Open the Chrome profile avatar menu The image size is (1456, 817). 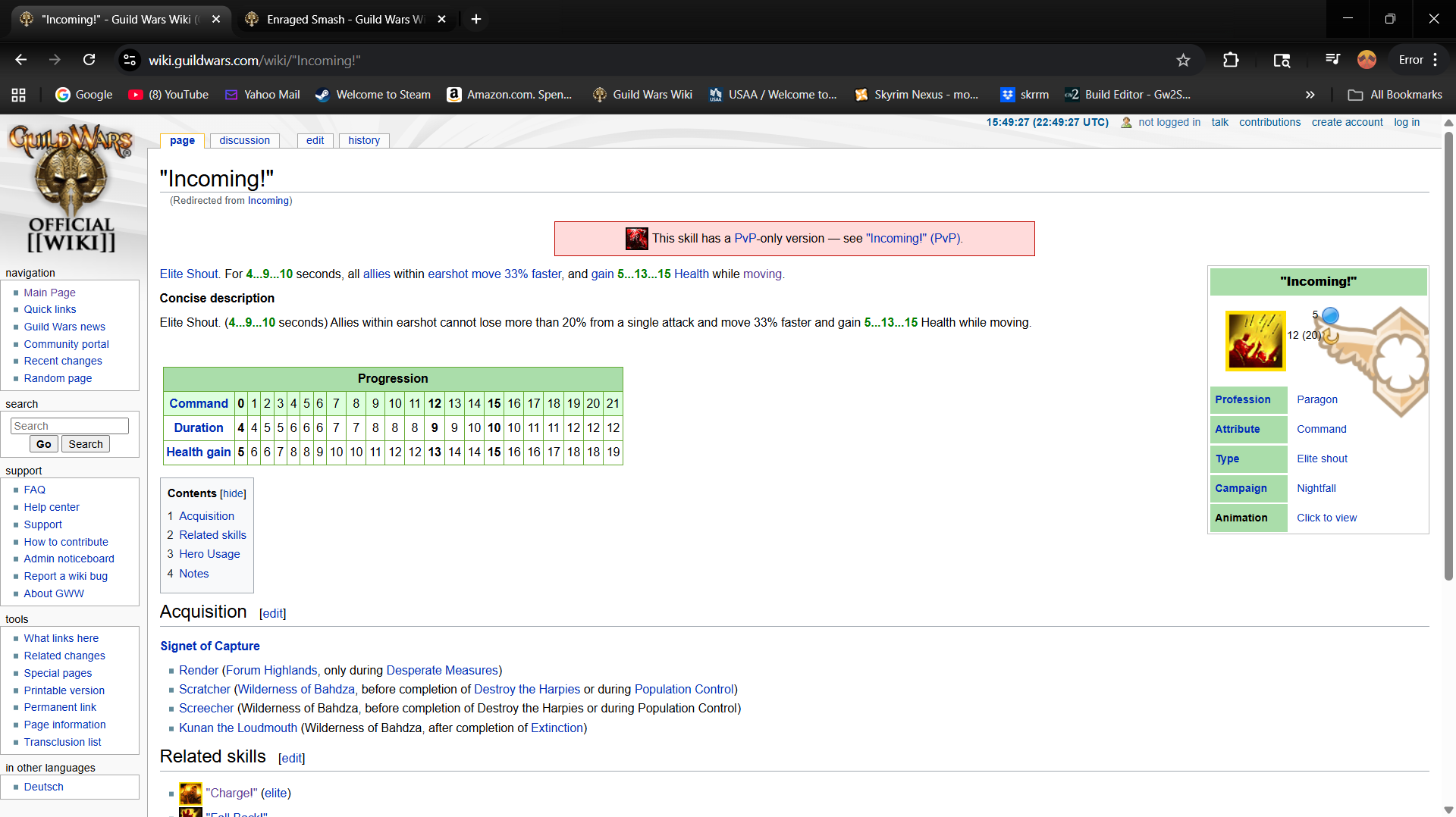tap(1367, 60)
